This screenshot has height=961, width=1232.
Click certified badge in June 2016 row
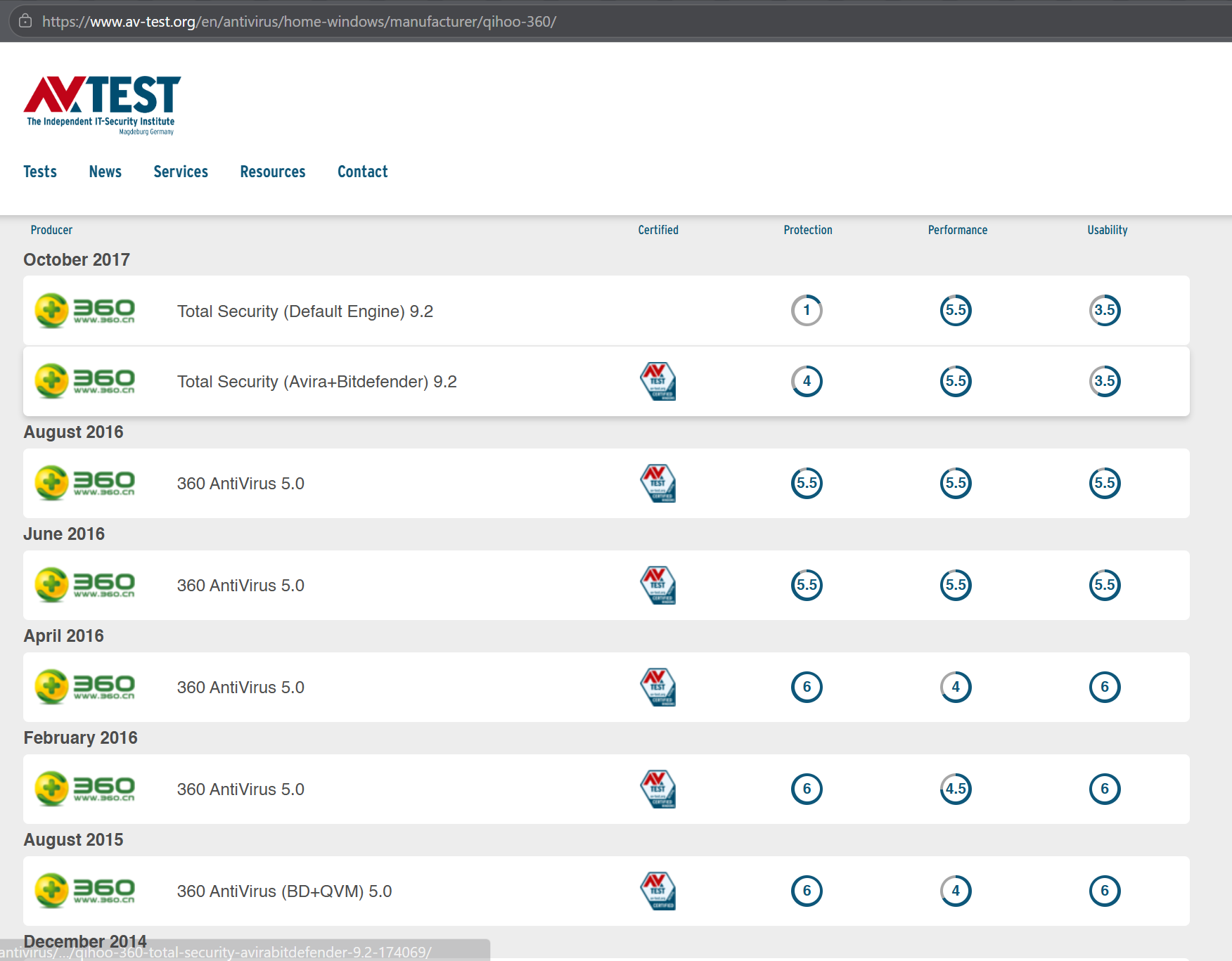658,585
